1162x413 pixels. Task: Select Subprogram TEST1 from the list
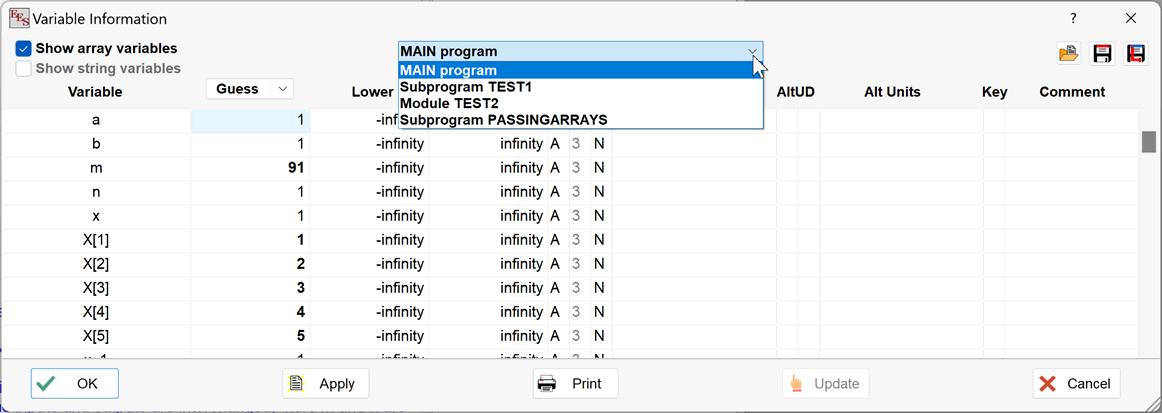point(473,87)
